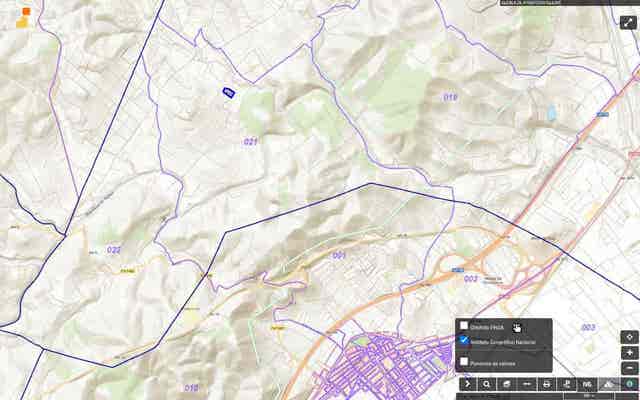640x400 pixels.
Task: Click the information icon in toolbar
Action: (x=629, y=384)
